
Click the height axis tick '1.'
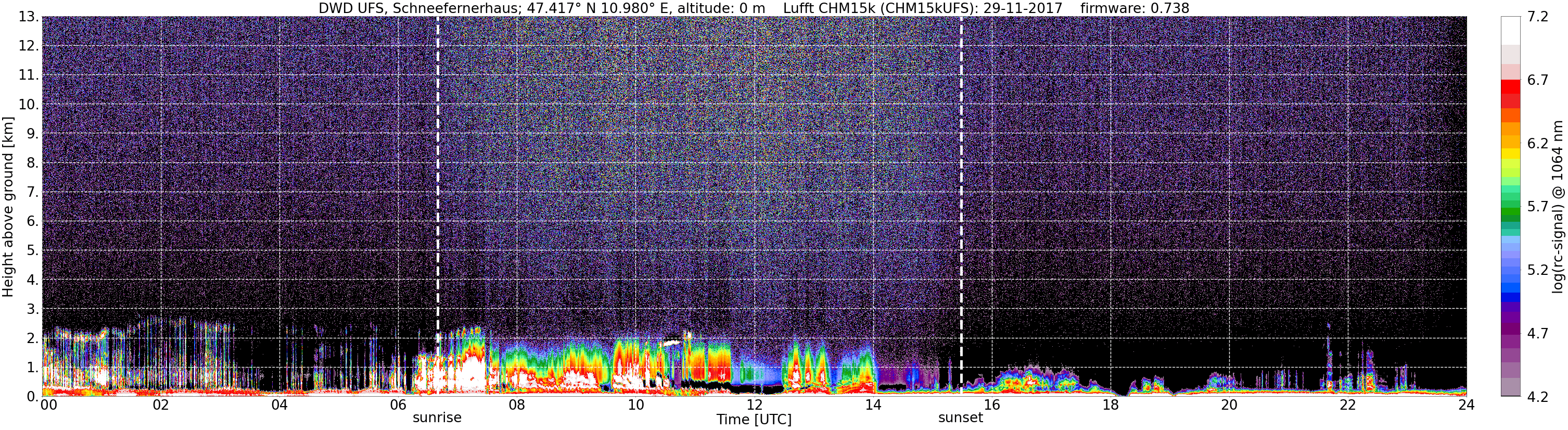click(32, 367)
